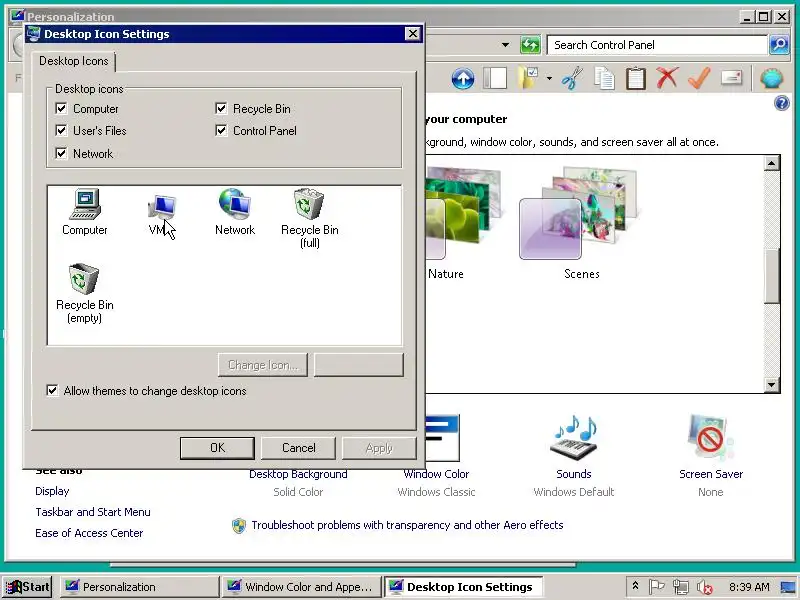The width and height of the screenshot is (800, 600).
Task: Open Help with the blue question mark
Action: [x=782, y=103]
